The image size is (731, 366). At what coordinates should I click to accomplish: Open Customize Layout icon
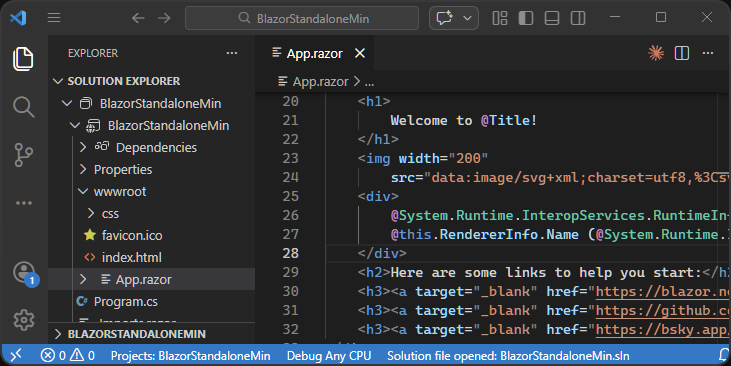tap(500, 18)
